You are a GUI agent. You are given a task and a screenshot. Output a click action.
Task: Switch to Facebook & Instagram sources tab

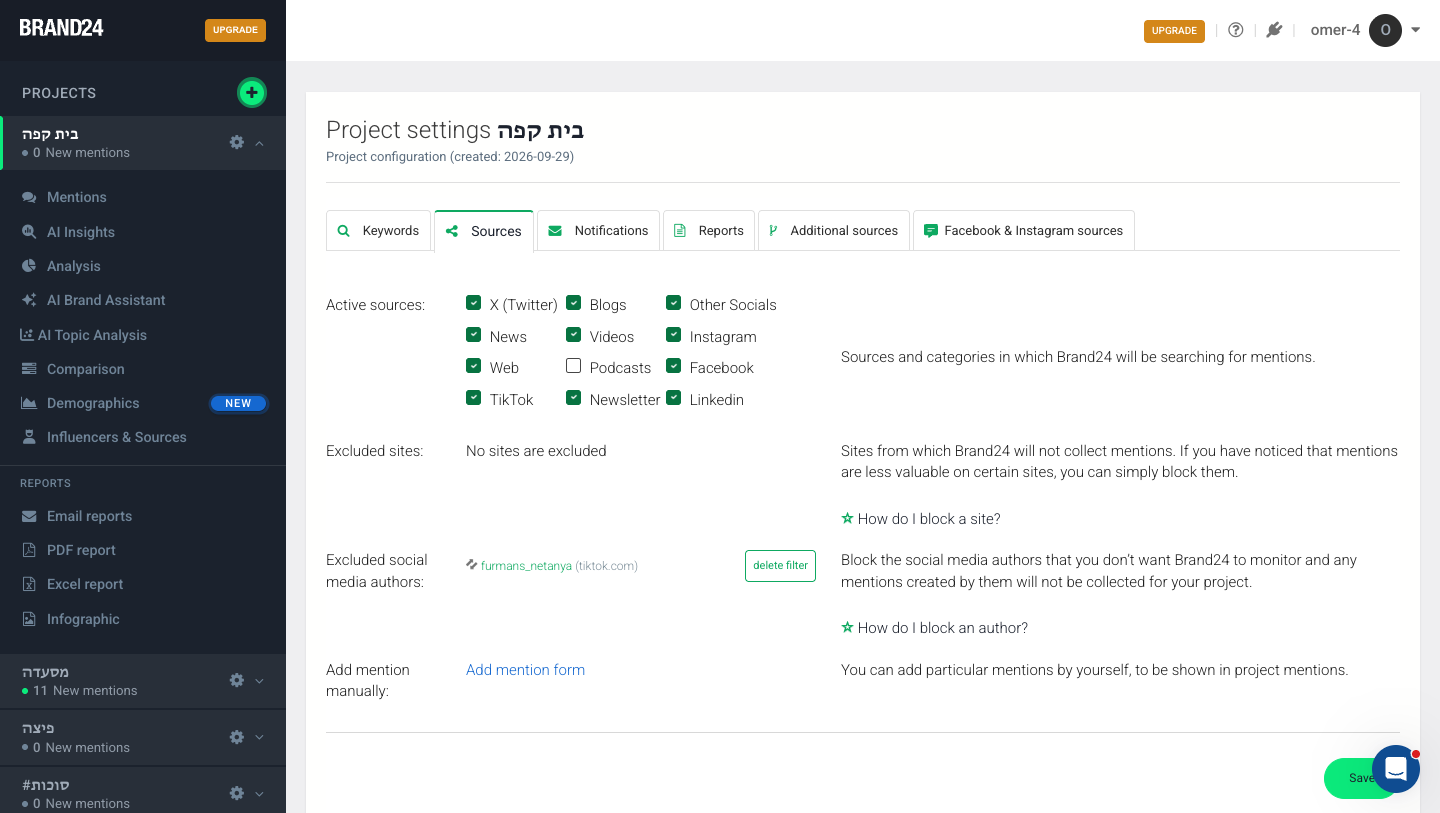[x=1024, y=230]
